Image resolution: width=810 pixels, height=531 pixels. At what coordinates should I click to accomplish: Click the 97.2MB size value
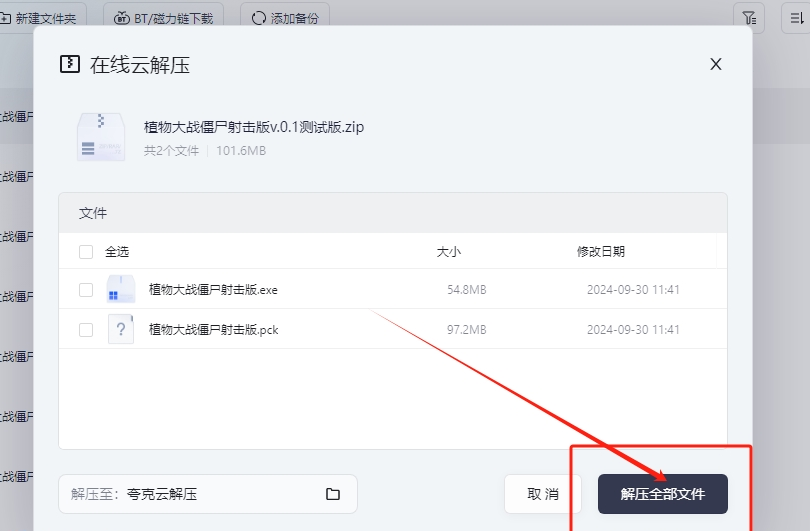click(466, 330)
